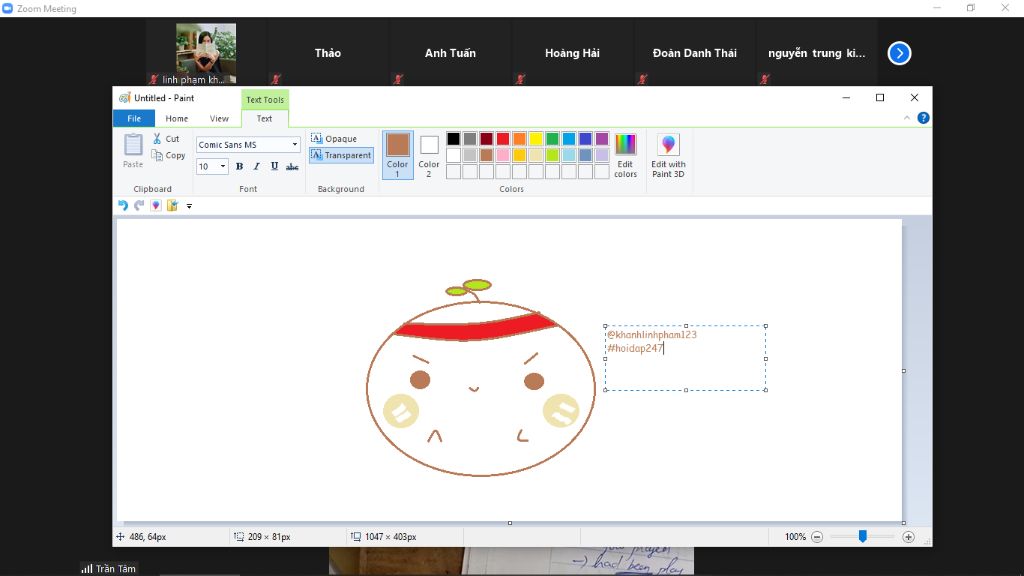The image size is (1024, 576).
Task: Show next participants with blue arrow button
Action: tap(899, 53)
